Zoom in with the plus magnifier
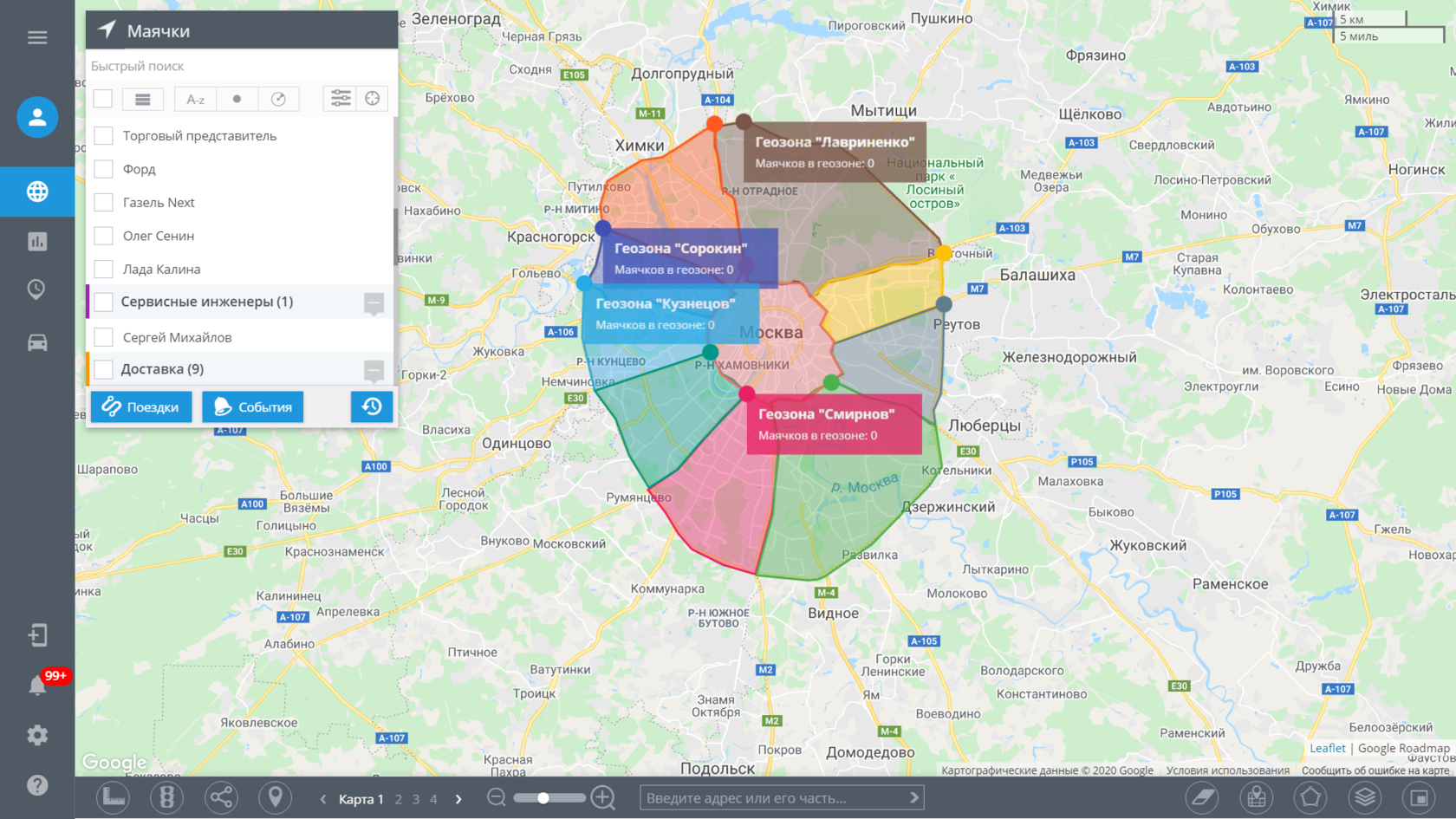Image resolution: width=1456 pixels, height=819 pixels. click(603, 797)
